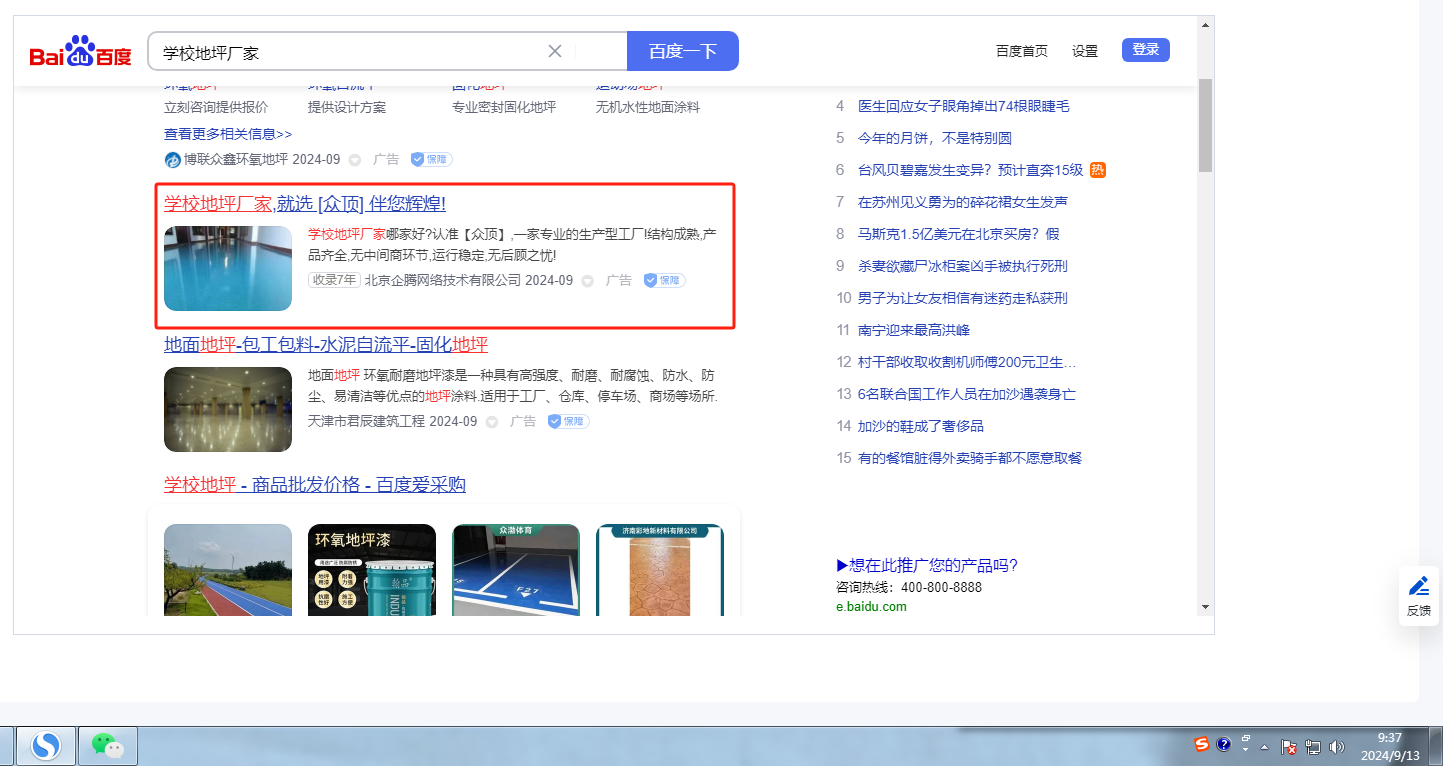Click the advertiser name 北京企腾网络技术有限公司
Image resolution: width=1443 pixels, height=766 pixels.
tap(443, 280)
